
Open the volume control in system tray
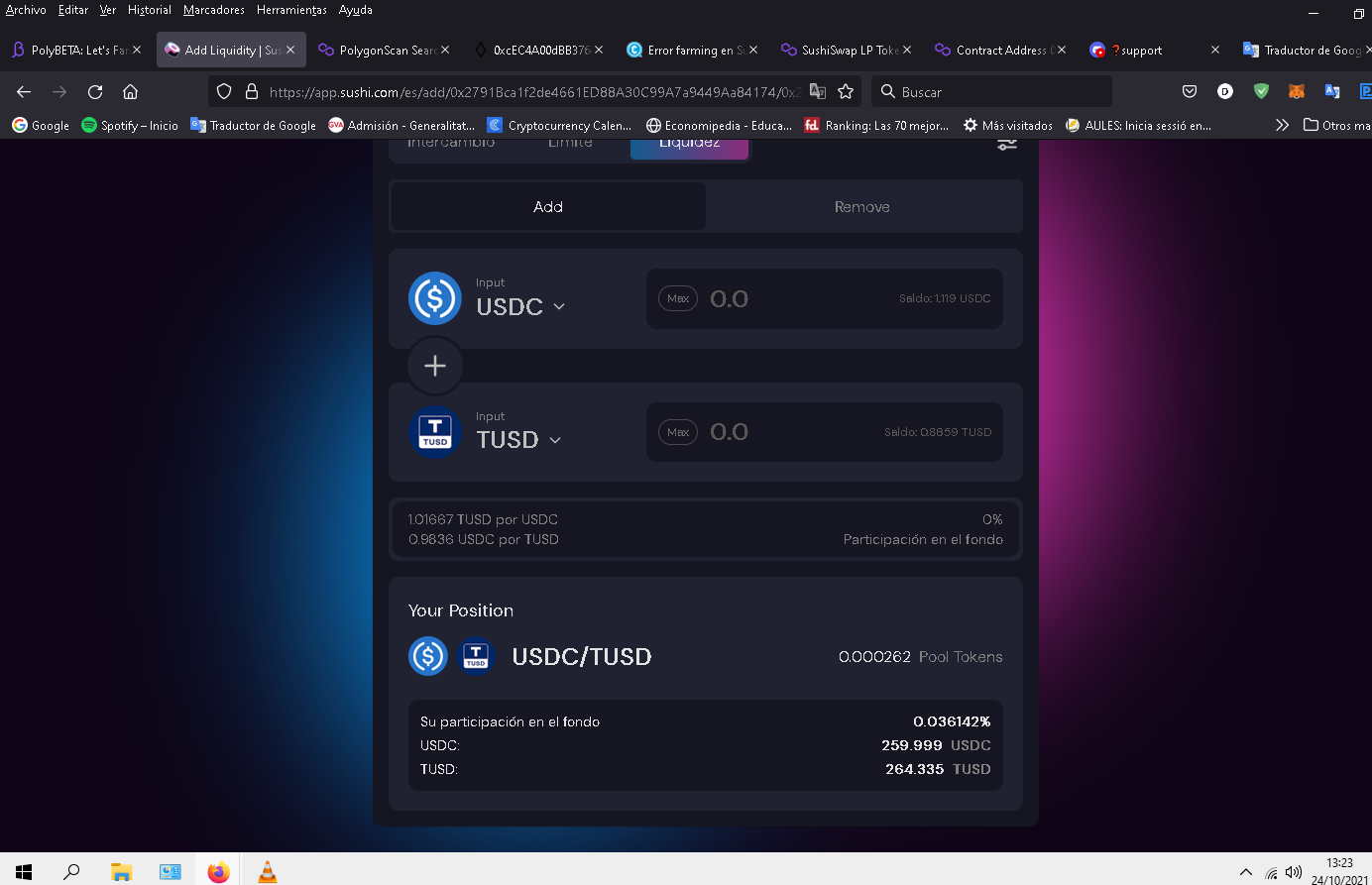point(1293,872)
